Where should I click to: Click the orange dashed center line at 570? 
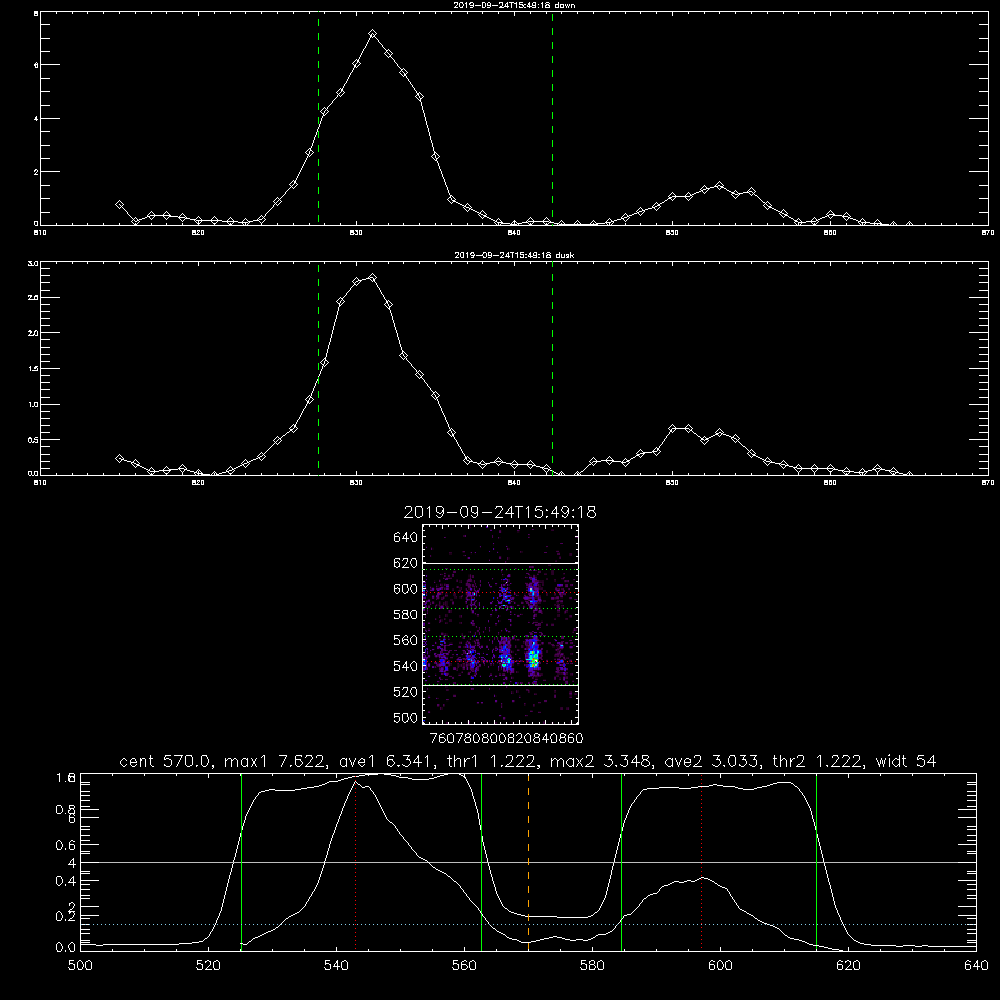529,862
